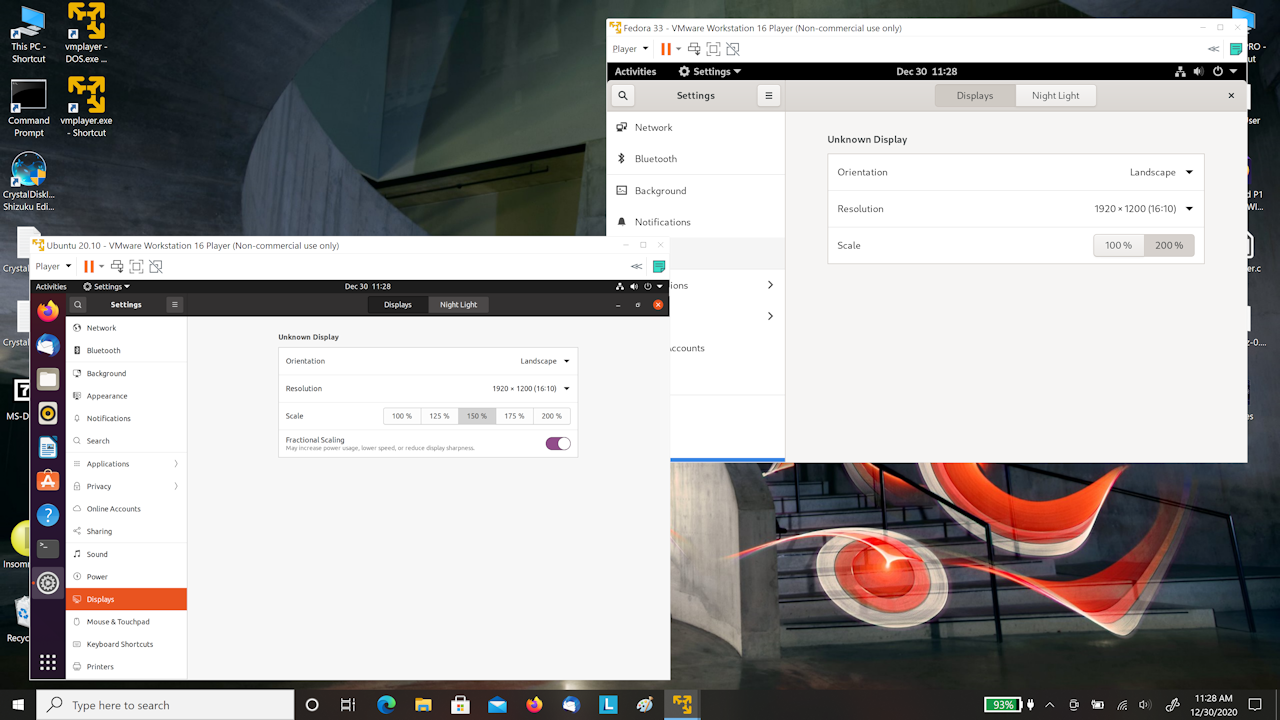Open Appearance in Ubuntu Settings sidebar
This screenshot has width=1280, height=720.
pos(126,396)
